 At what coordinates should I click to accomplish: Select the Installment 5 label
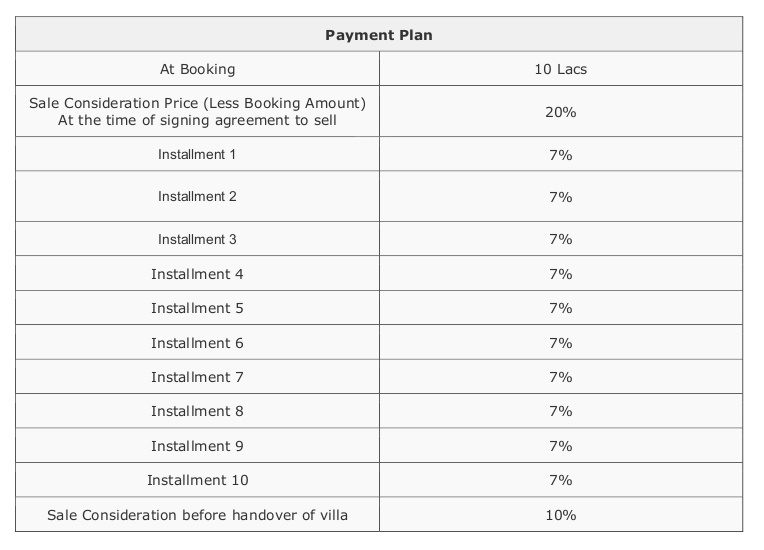pyautogui.click(x=198, y=308)
